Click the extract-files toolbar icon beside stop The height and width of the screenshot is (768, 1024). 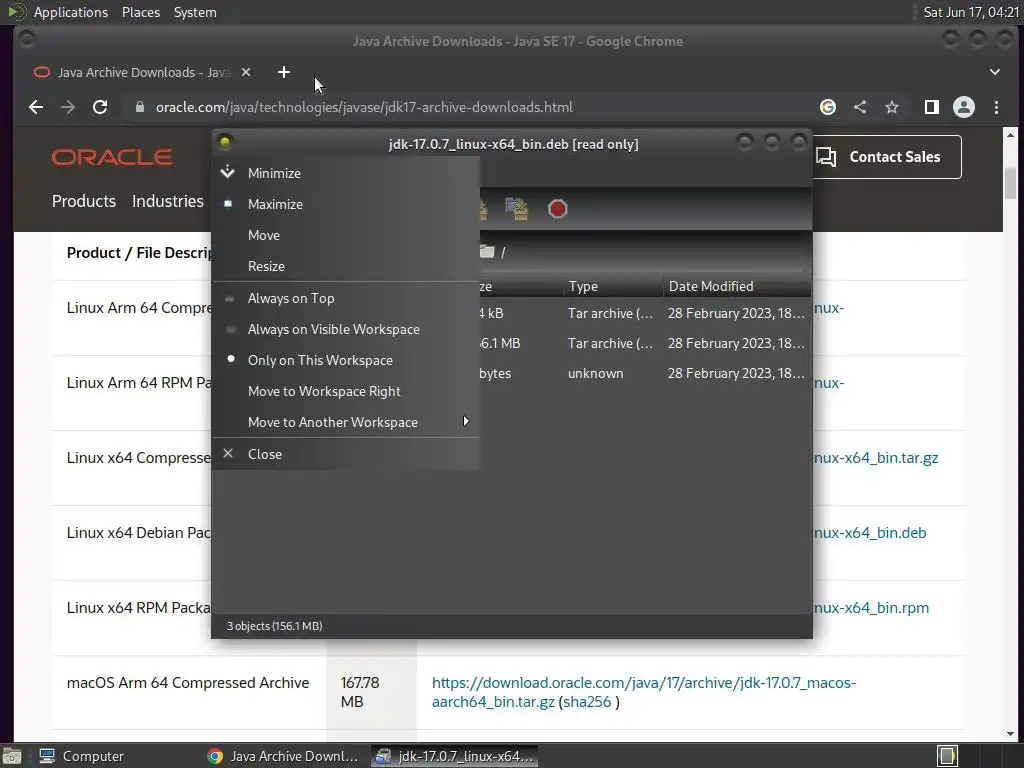tap(517, 209)
